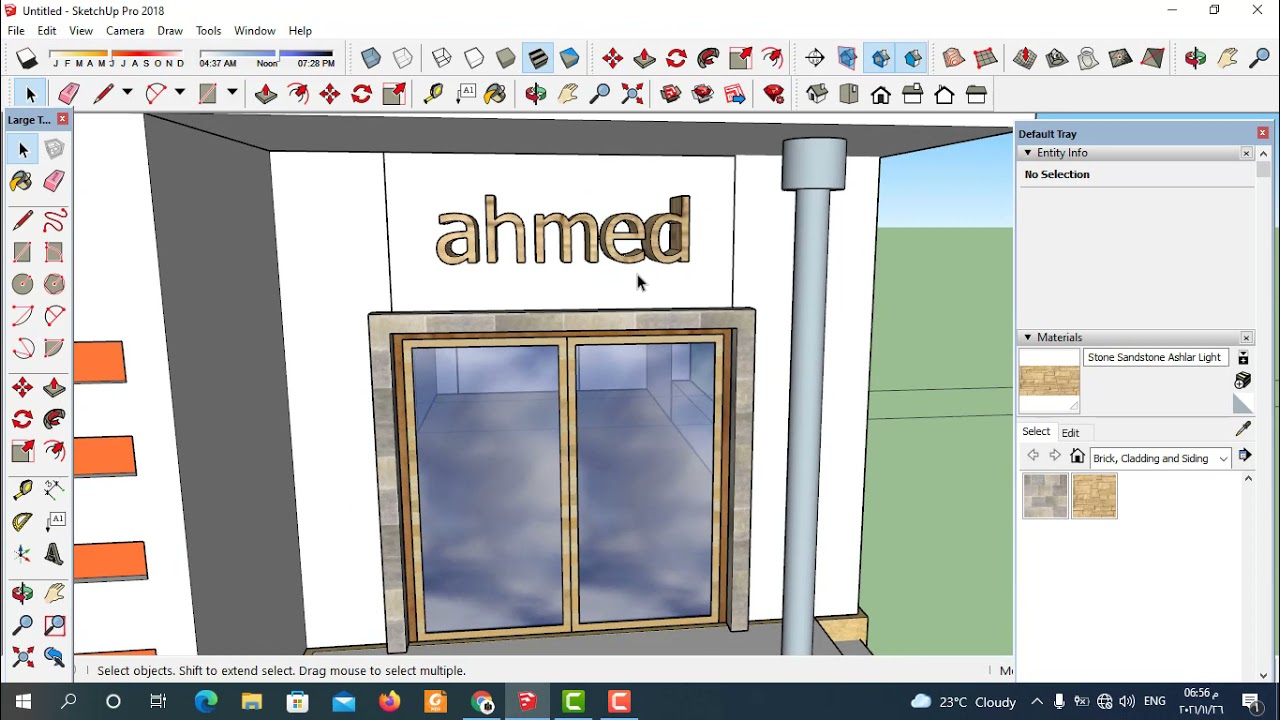Image resolution: width=1280 pixels, height=720 pixels.
Task: Choose the 3D Text tool
Action: 54,555
